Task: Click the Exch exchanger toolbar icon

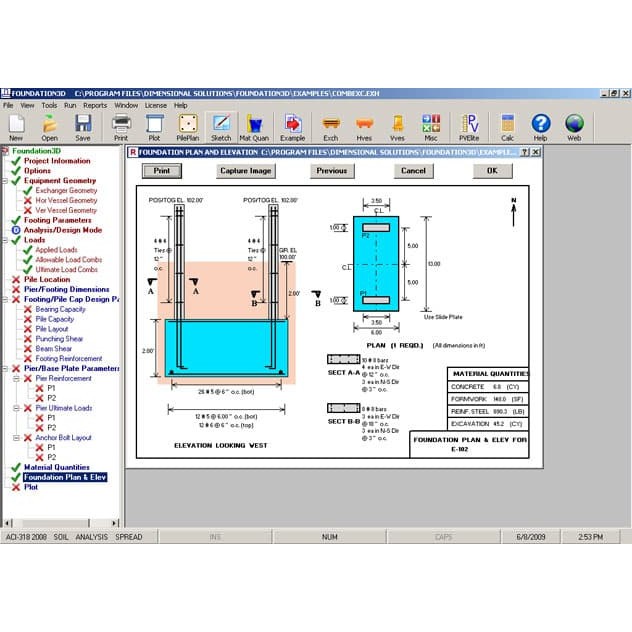Action: tap(329, 125)
